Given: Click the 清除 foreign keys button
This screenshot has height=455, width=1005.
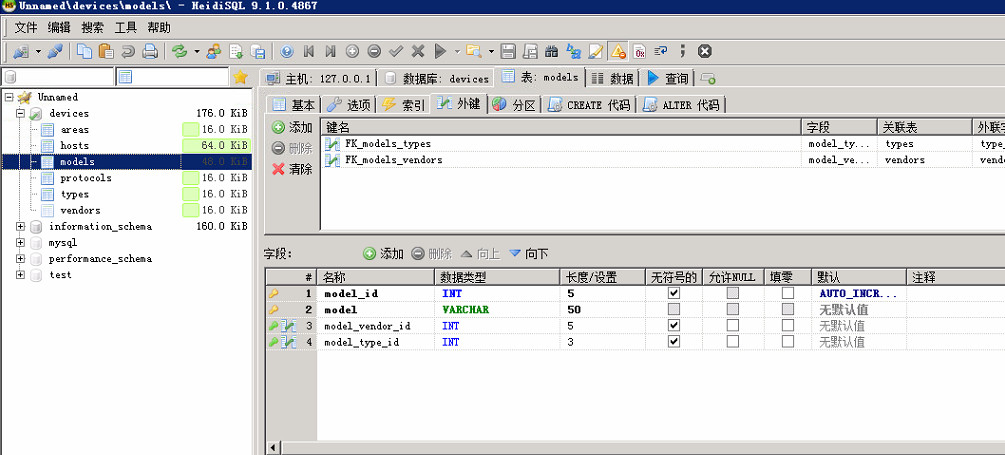Looking at the screenshot, I should [x=292, y=169].
